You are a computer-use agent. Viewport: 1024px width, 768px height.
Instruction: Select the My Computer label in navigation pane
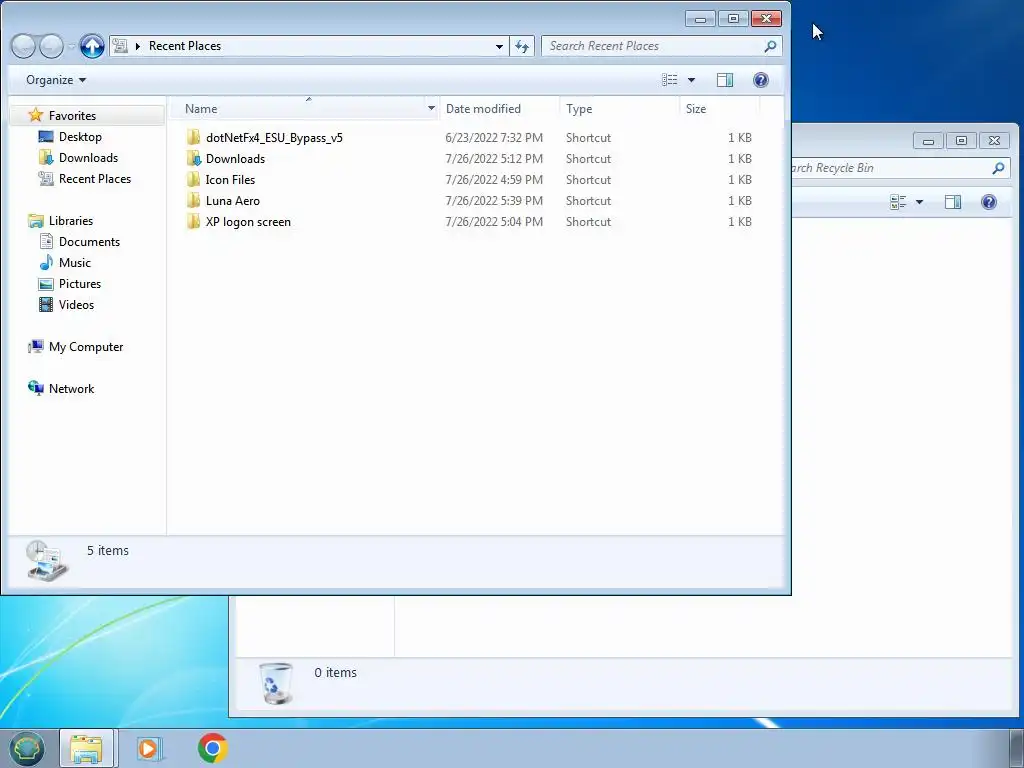point(86,347)
